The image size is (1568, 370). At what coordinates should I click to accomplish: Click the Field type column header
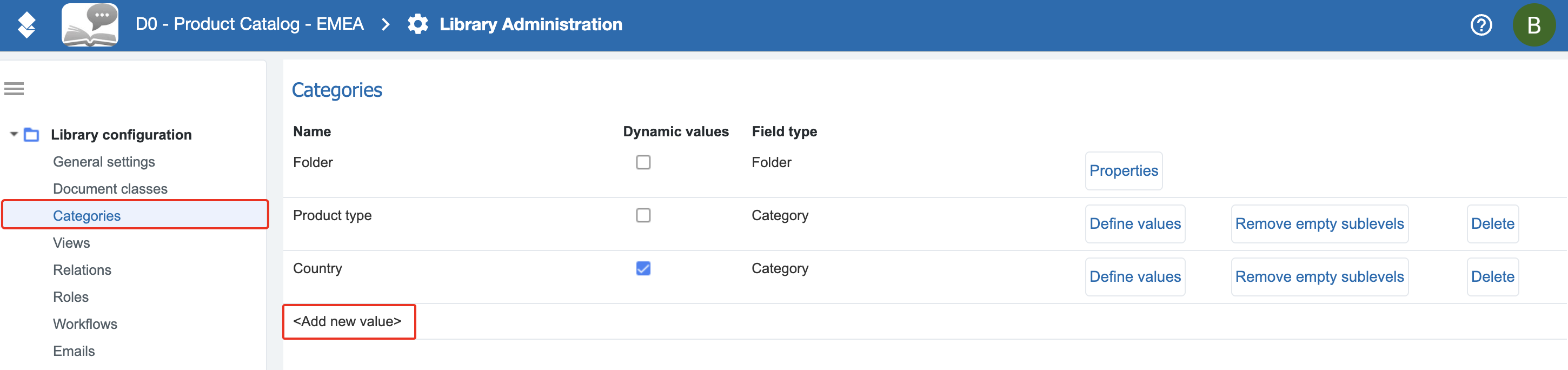pos(784,131)
